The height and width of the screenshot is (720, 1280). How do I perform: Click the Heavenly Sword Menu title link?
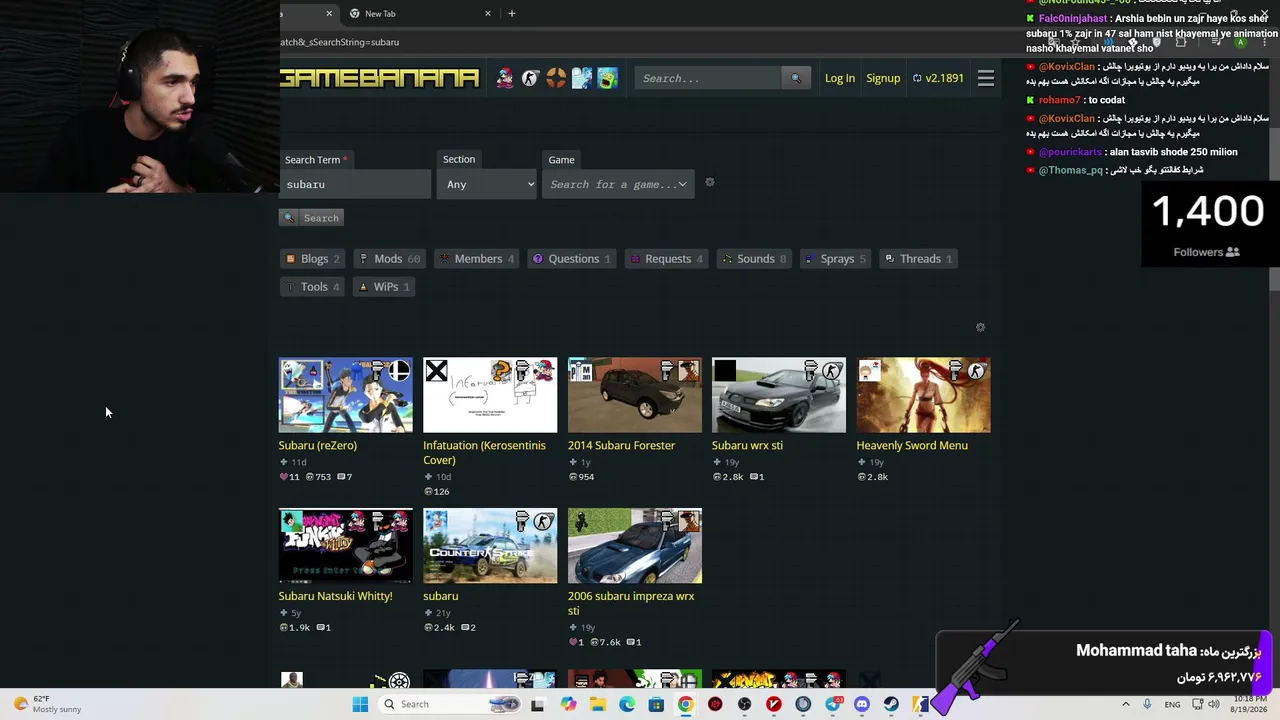[912, 445]
